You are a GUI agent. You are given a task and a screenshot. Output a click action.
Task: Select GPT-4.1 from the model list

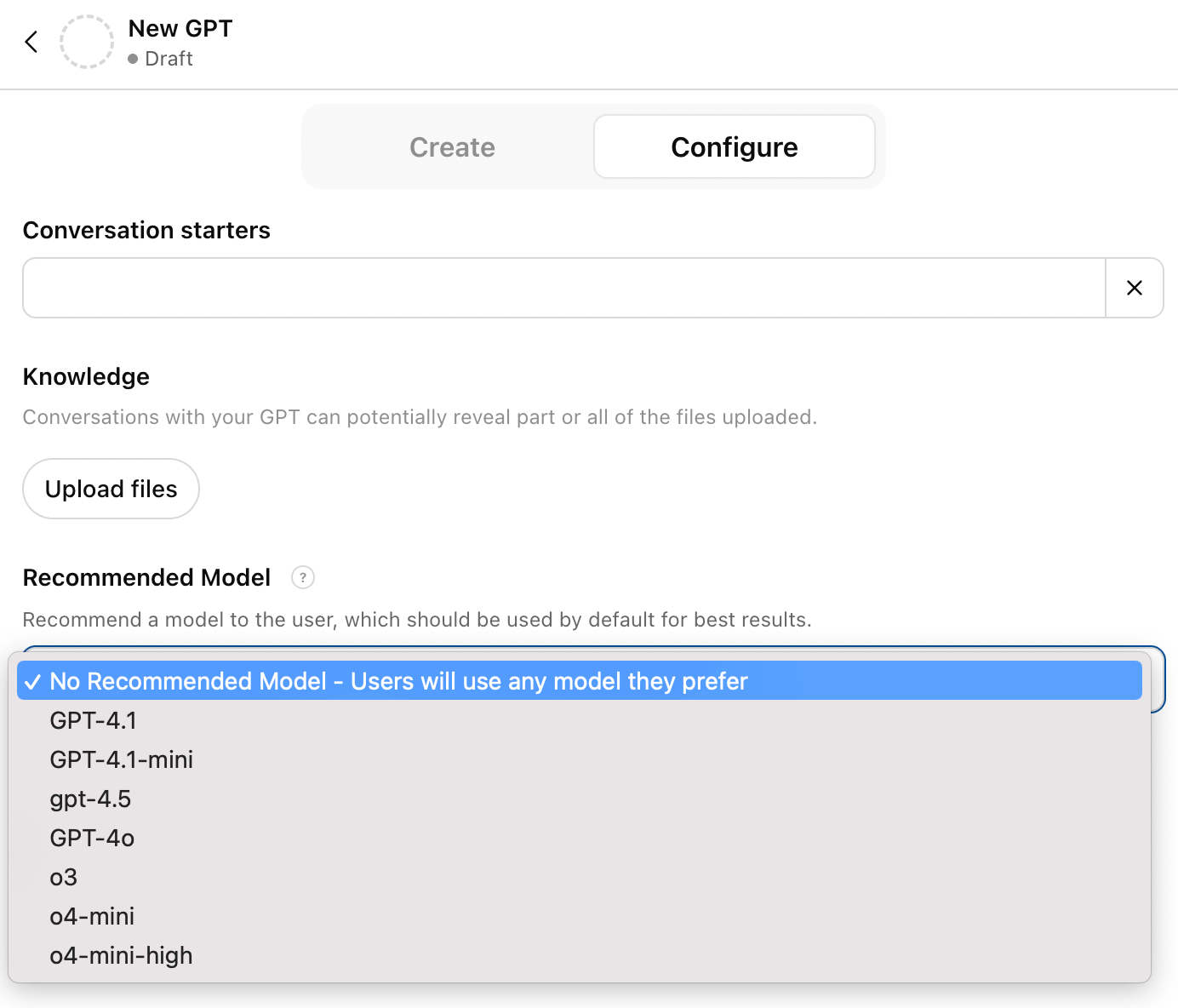tap(94, 720)
